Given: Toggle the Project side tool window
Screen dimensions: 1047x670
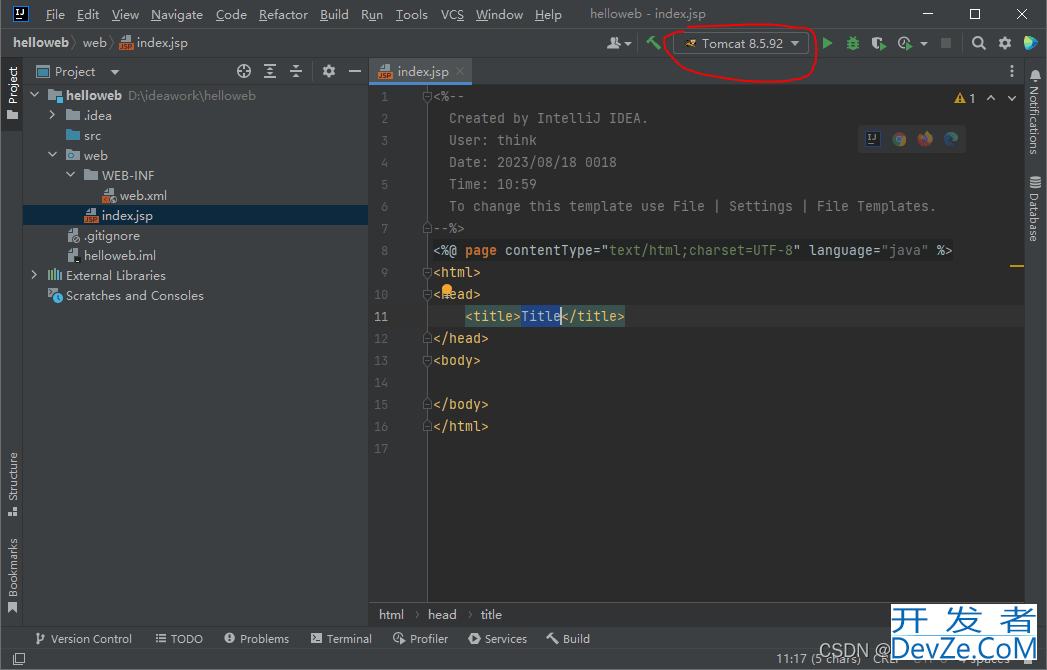Looking at the screenshot, I should click(x=12, y=94).
